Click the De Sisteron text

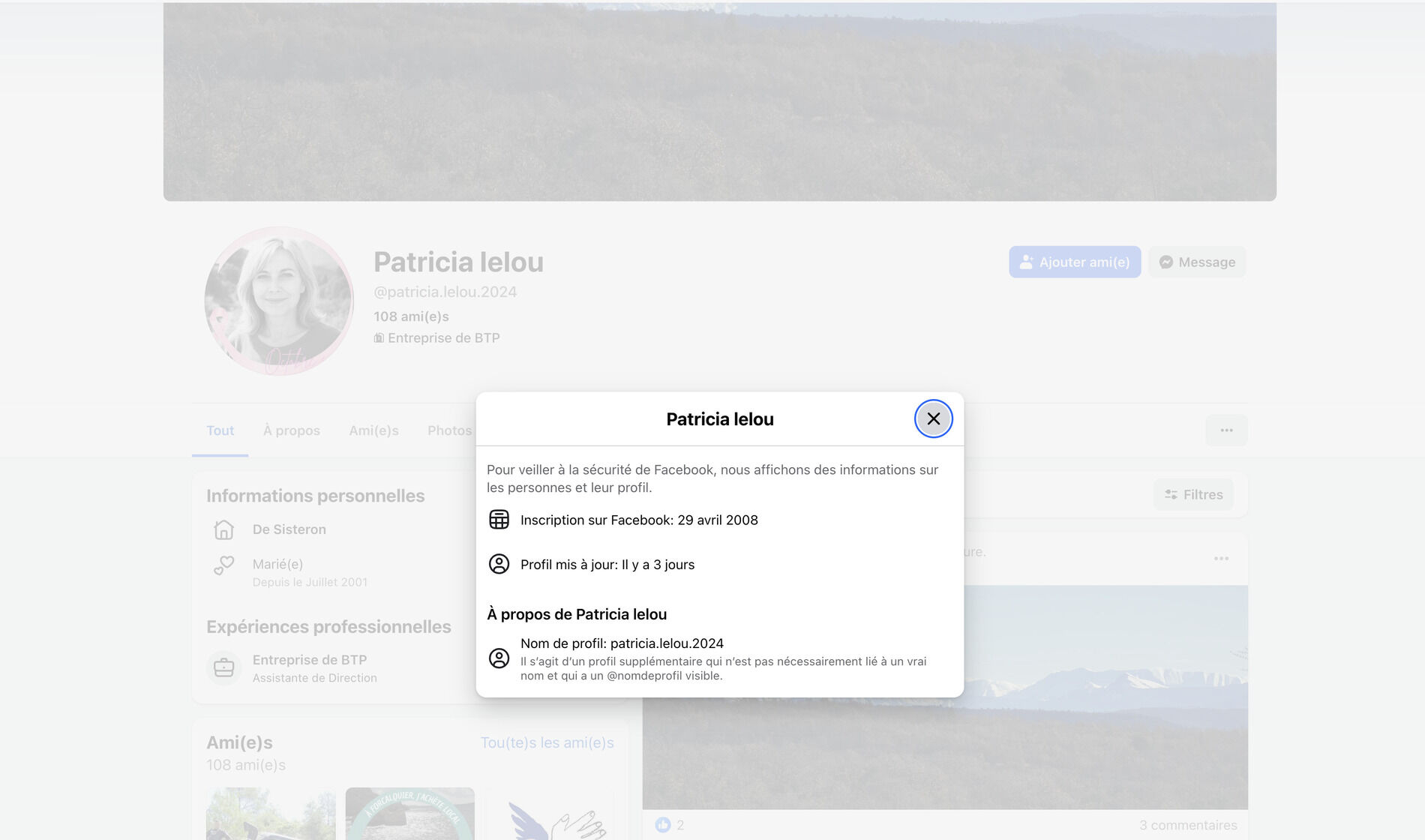click(x=289, y=529)
